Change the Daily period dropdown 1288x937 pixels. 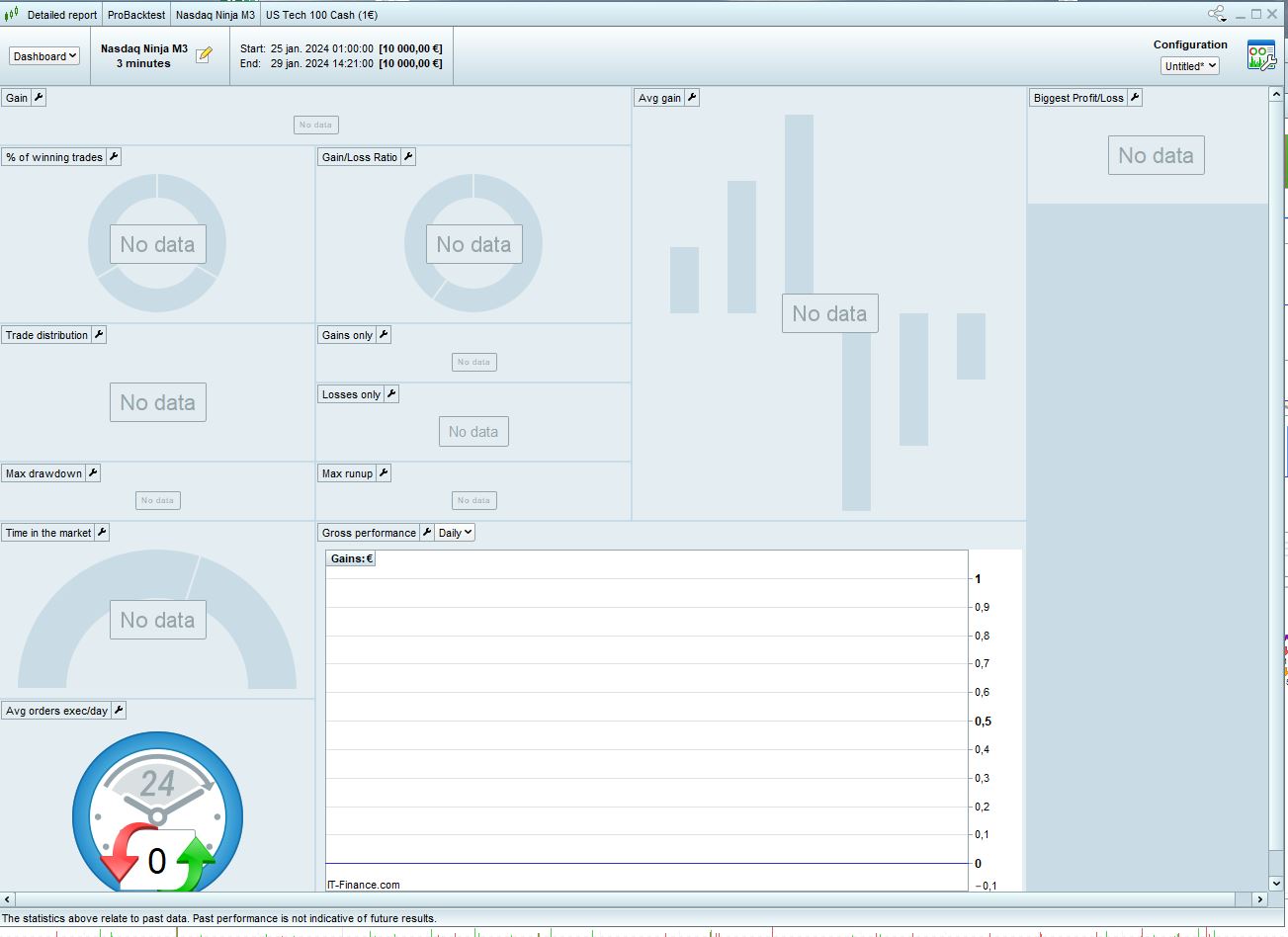[456, 533]
